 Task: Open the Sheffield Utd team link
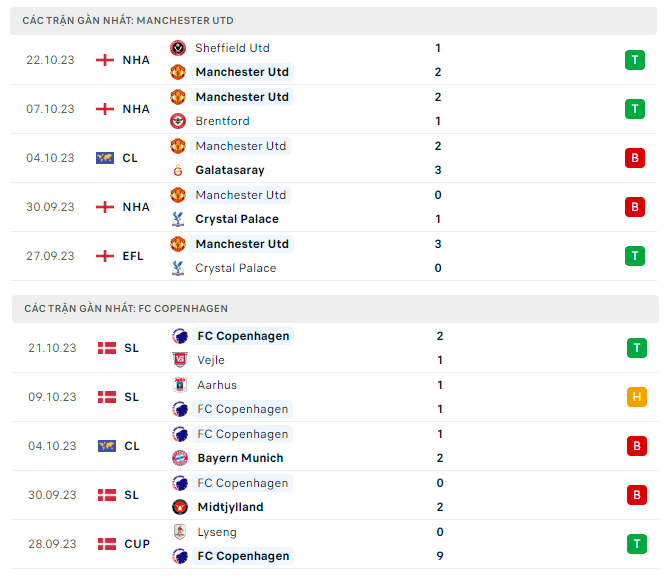[232, 48]
